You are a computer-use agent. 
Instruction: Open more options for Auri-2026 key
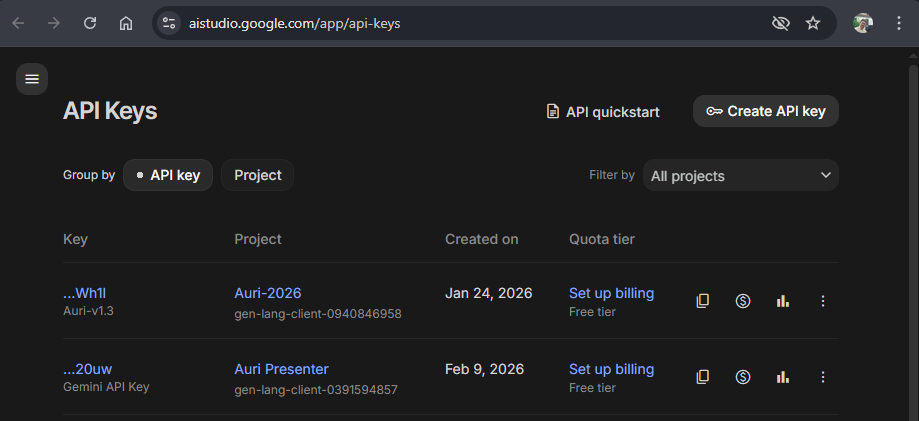pyautogui.click(x=823, y=301)
